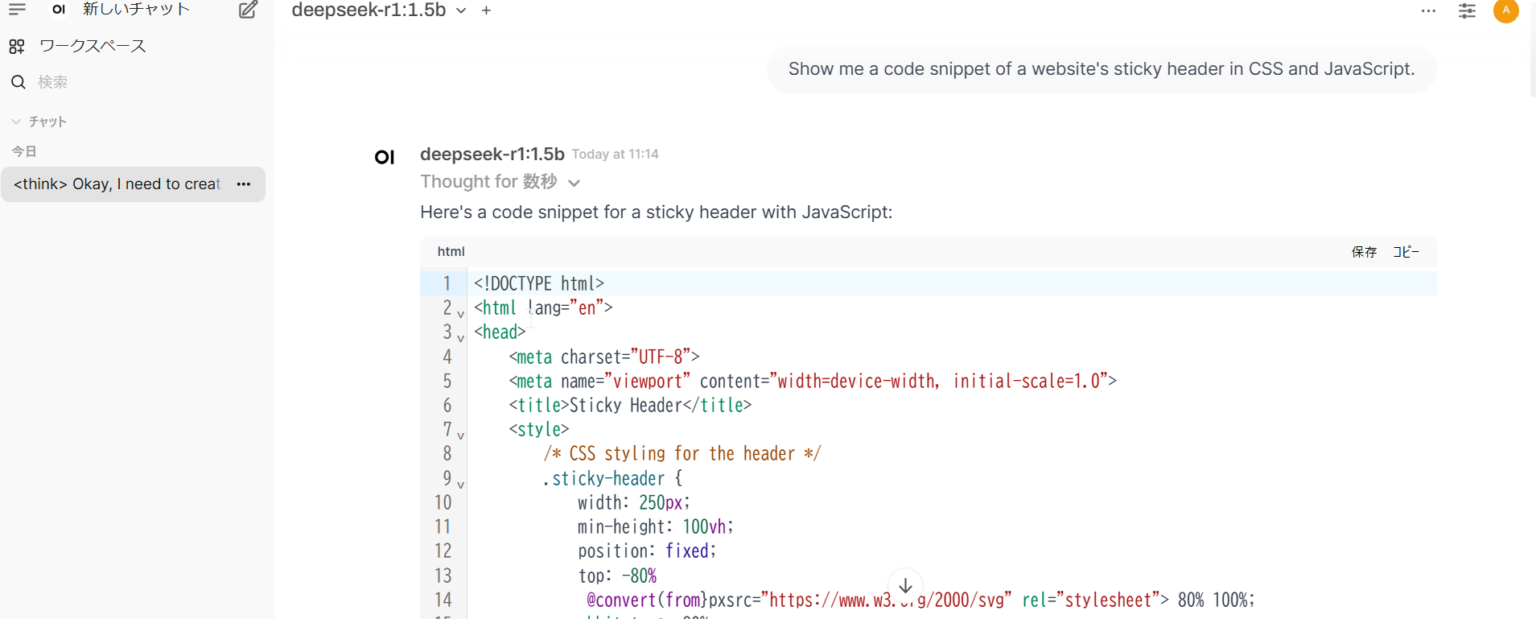The image size is (1536, 619).
Task: Start a new chat with the pencil icon
Action: click(x=247, y=9)
